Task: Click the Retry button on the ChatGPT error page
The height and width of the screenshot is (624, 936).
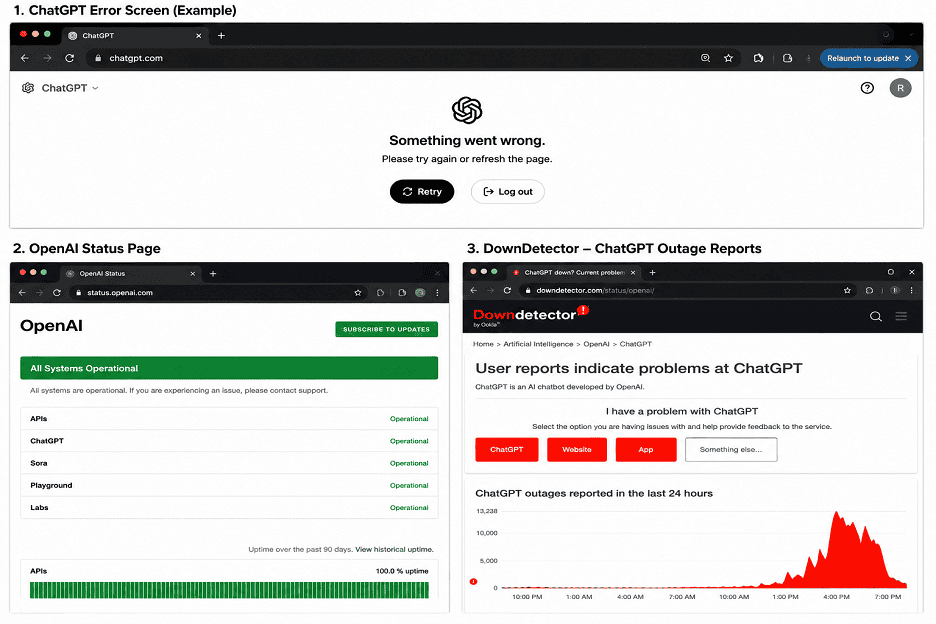Action: [x=422, y=192]
